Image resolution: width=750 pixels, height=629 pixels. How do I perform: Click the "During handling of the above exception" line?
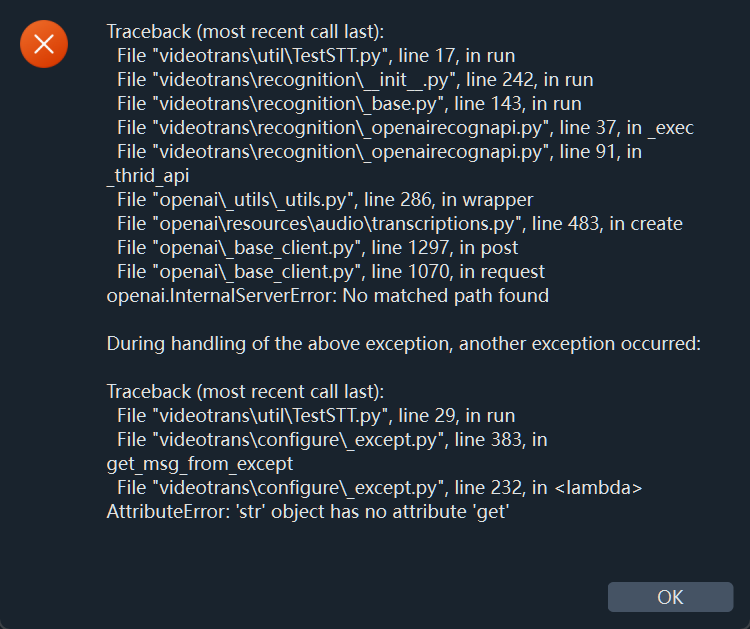[x=404, y=344]
